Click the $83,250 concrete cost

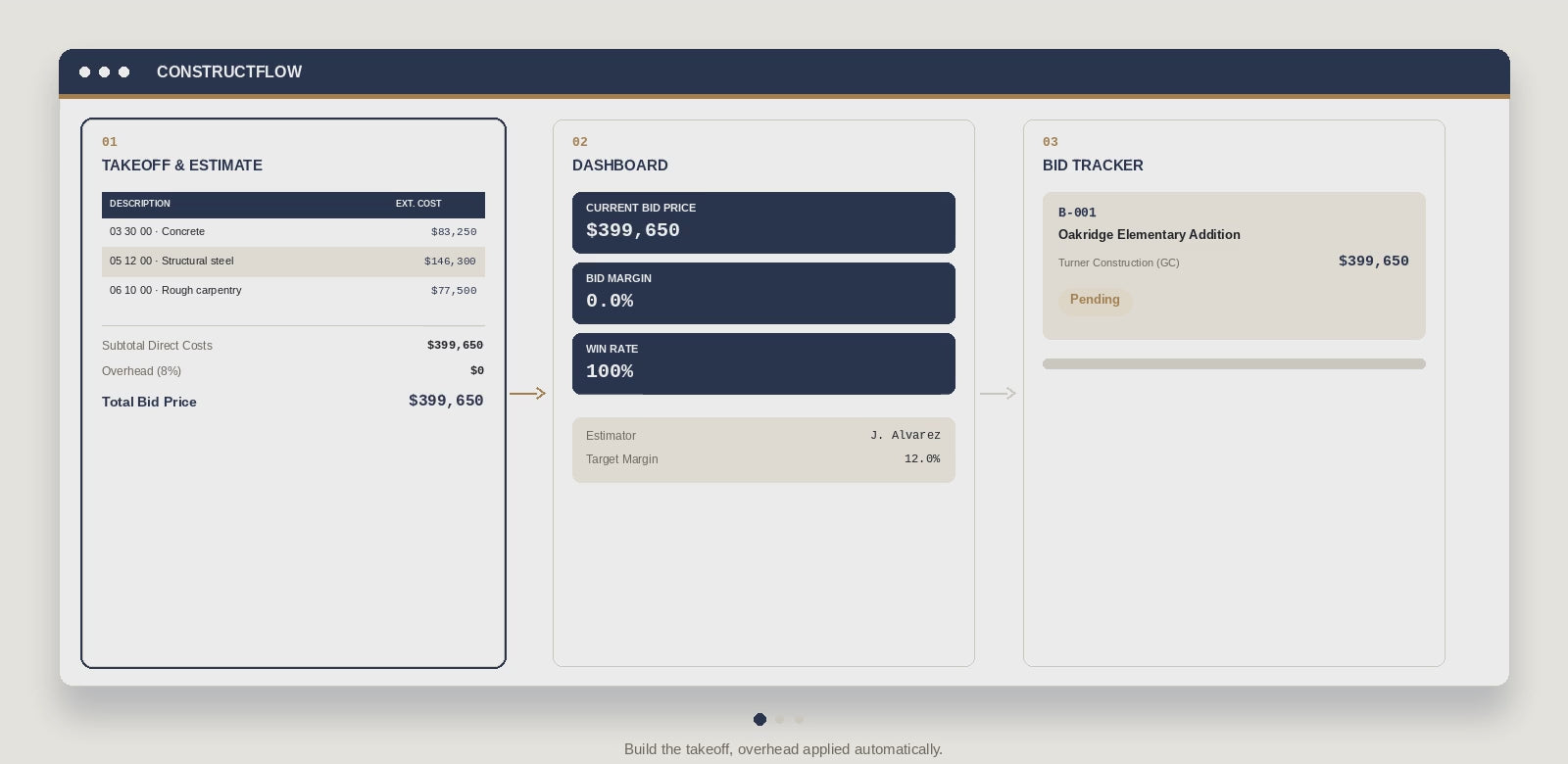pyautogui.click(x=454, y=232)
